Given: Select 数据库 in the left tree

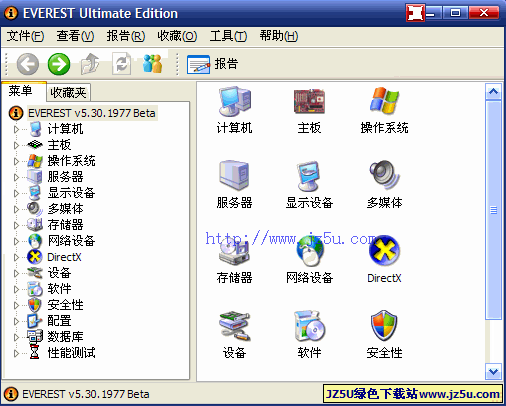Looking at the screenshot, I should 65,337.
